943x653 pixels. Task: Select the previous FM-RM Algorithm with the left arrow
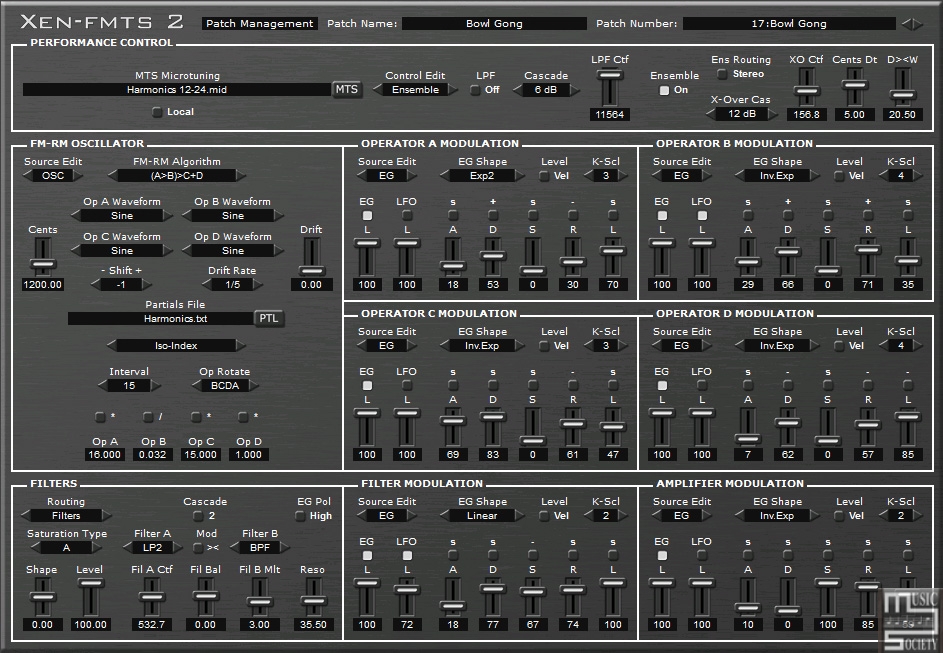tap(112, 176)
